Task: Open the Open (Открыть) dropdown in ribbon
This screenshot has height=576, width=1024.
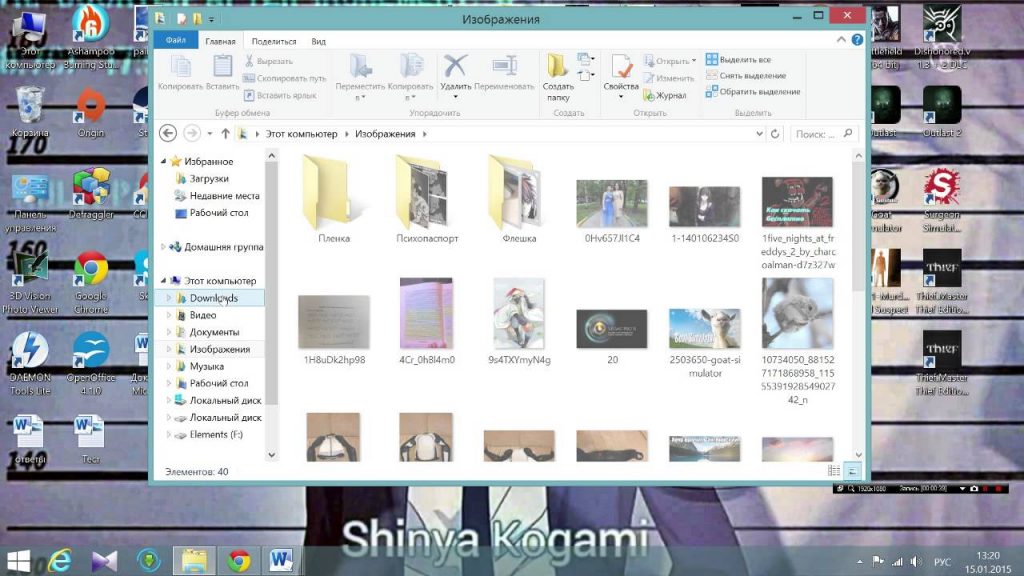Action: (670, 61)
